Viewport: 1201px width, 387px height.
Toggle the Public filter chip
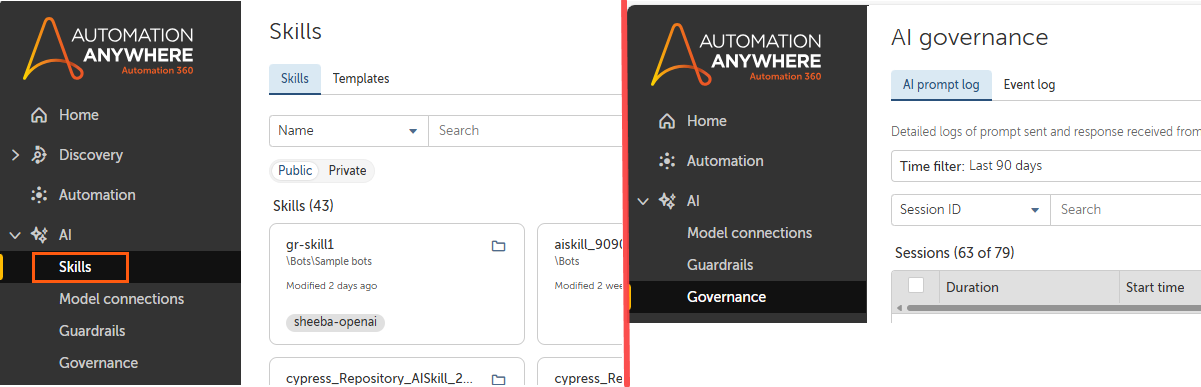point(295,171)
